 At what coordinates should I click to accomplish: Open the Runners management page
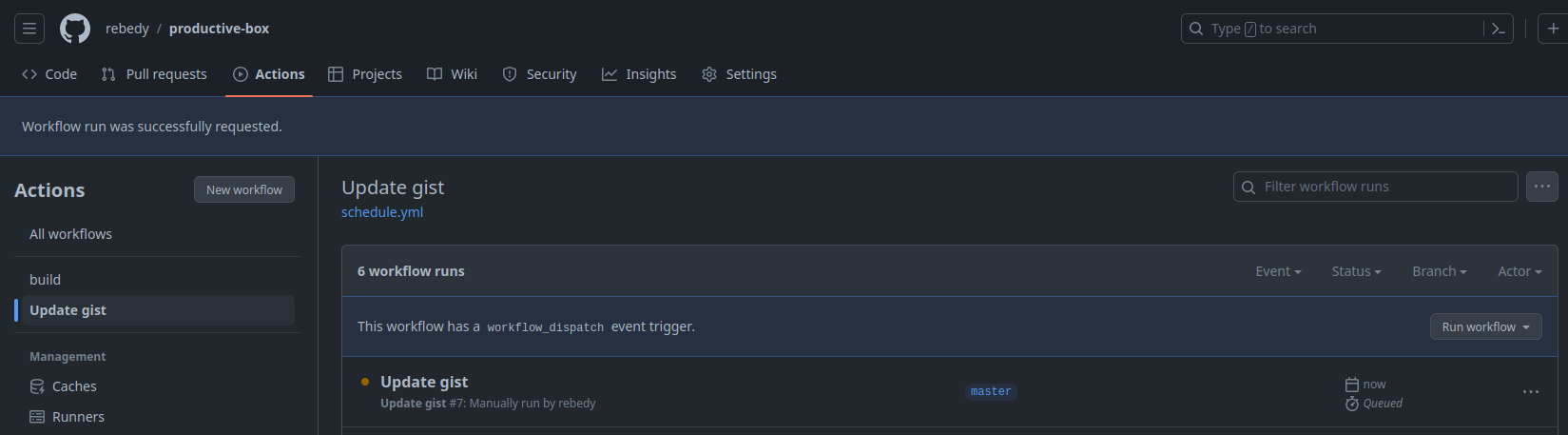67,417
